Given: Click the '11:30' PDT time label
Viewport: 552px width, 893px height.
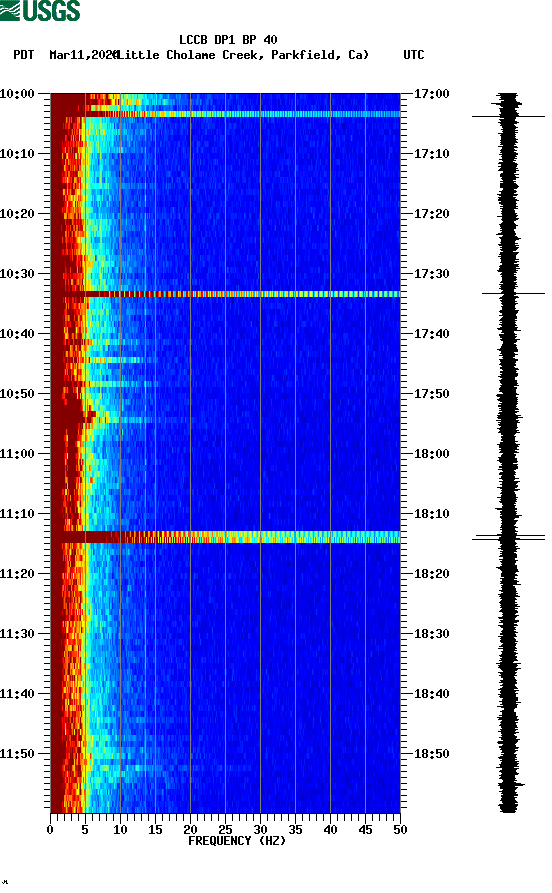Looking at the screenshot, I should [17, 634].
